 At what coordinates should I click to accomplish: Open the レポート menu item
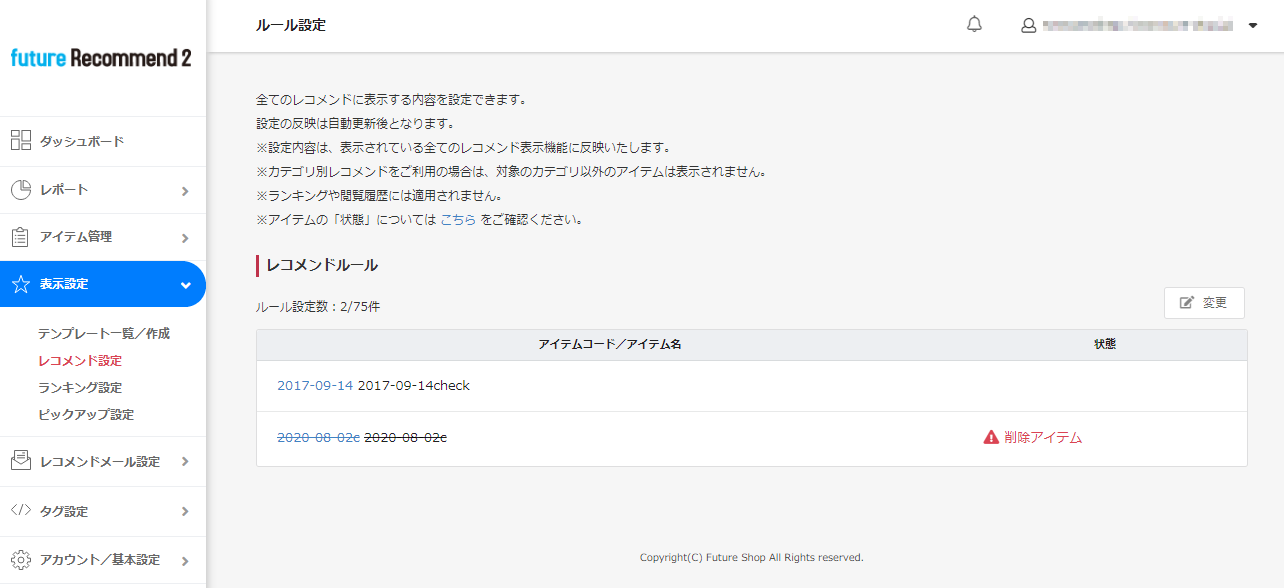[x=103, y=190]
